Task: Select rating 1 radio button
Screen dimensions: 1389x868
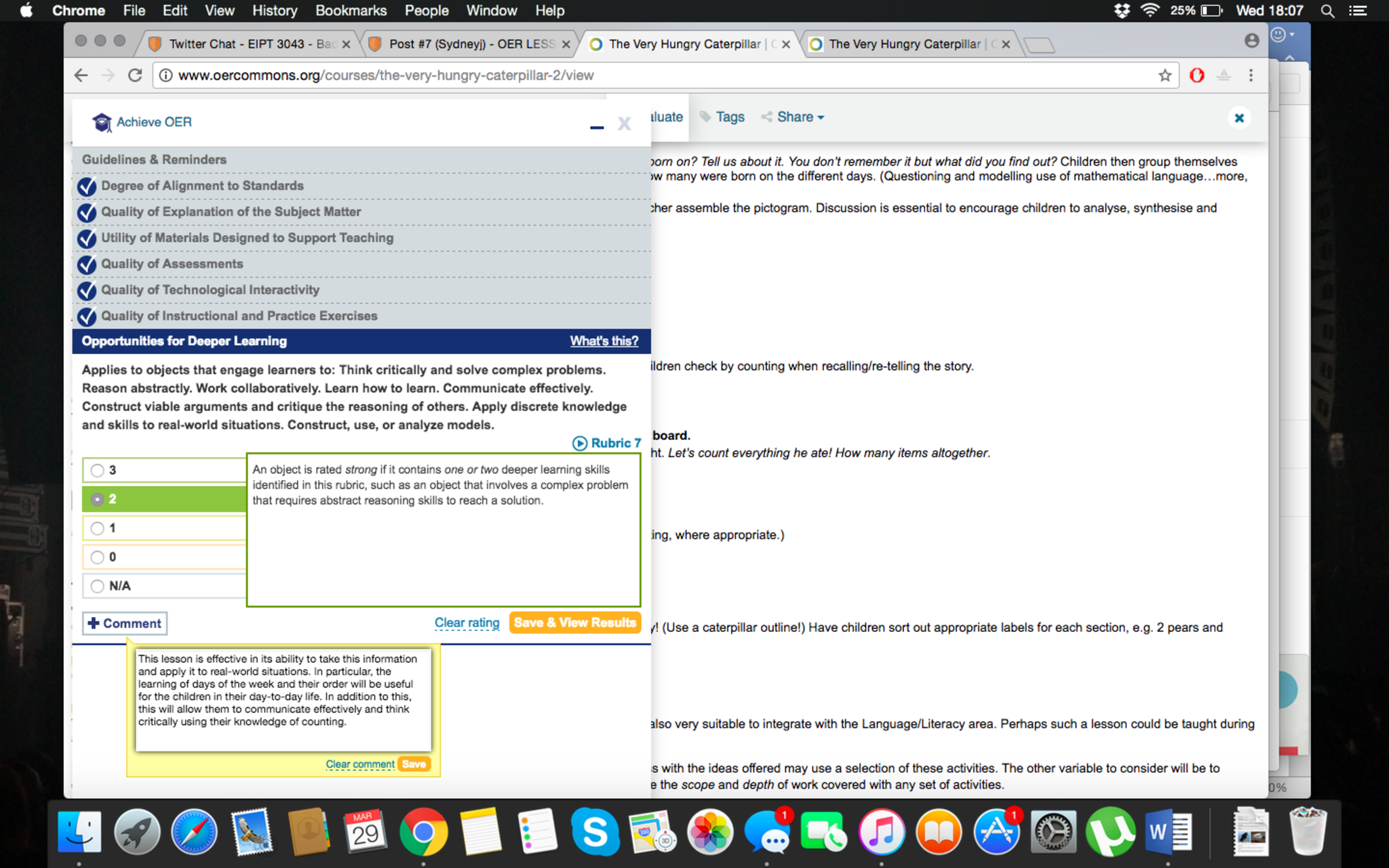Action: tap(98, 528)
